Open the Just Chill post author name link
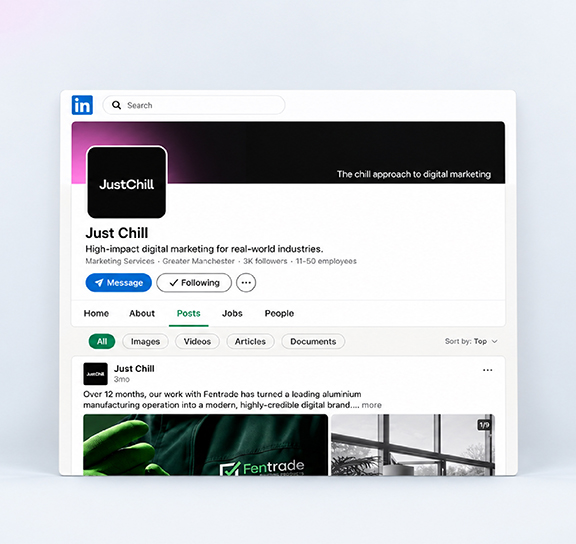This screenshot has width=576, height=544. [134, 368]
